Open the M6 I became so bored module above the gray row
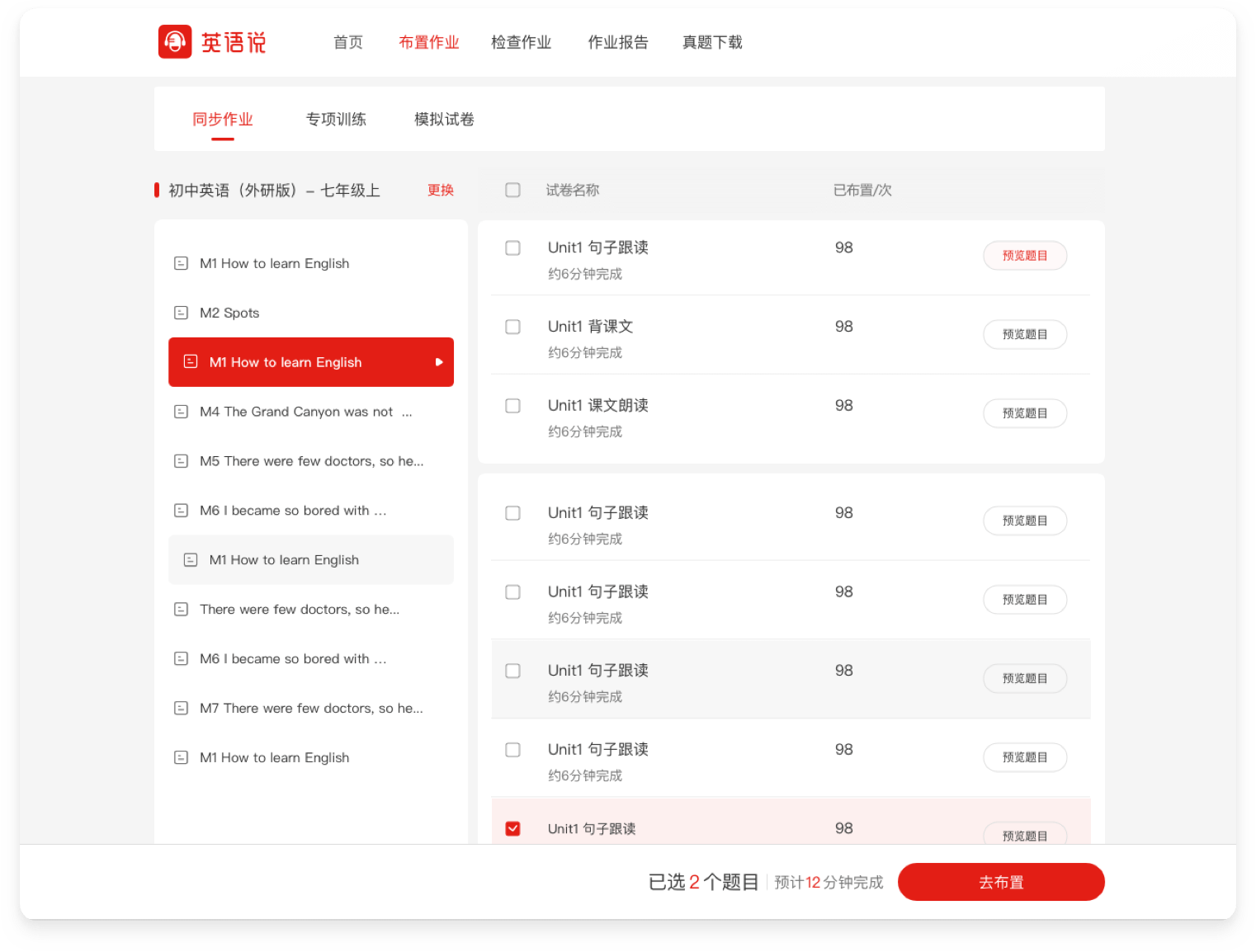 (x=293, y=511)
